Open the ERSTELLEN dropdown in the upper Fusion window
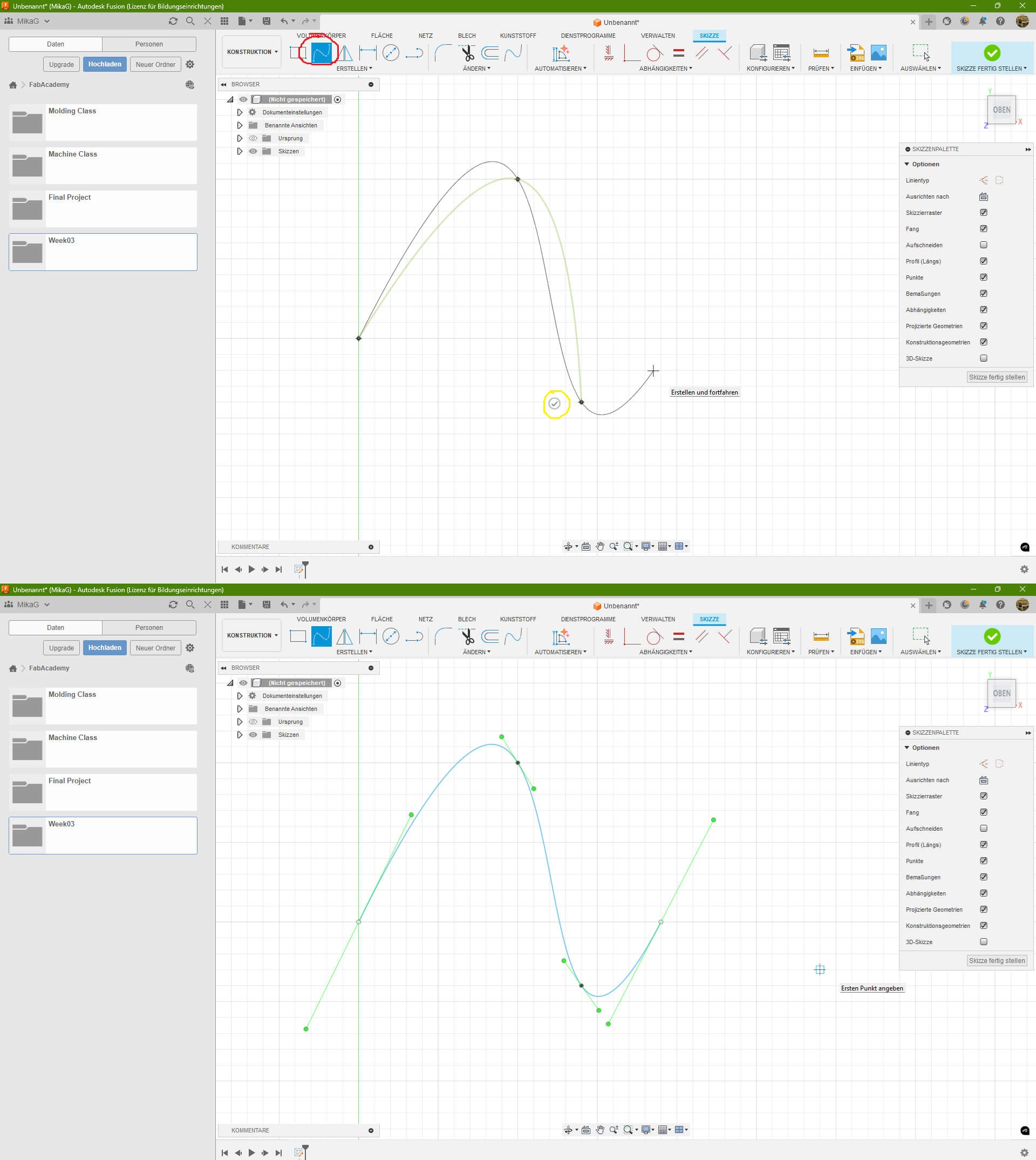This screenshot has width=1036, height=1160. click(354, 69)
